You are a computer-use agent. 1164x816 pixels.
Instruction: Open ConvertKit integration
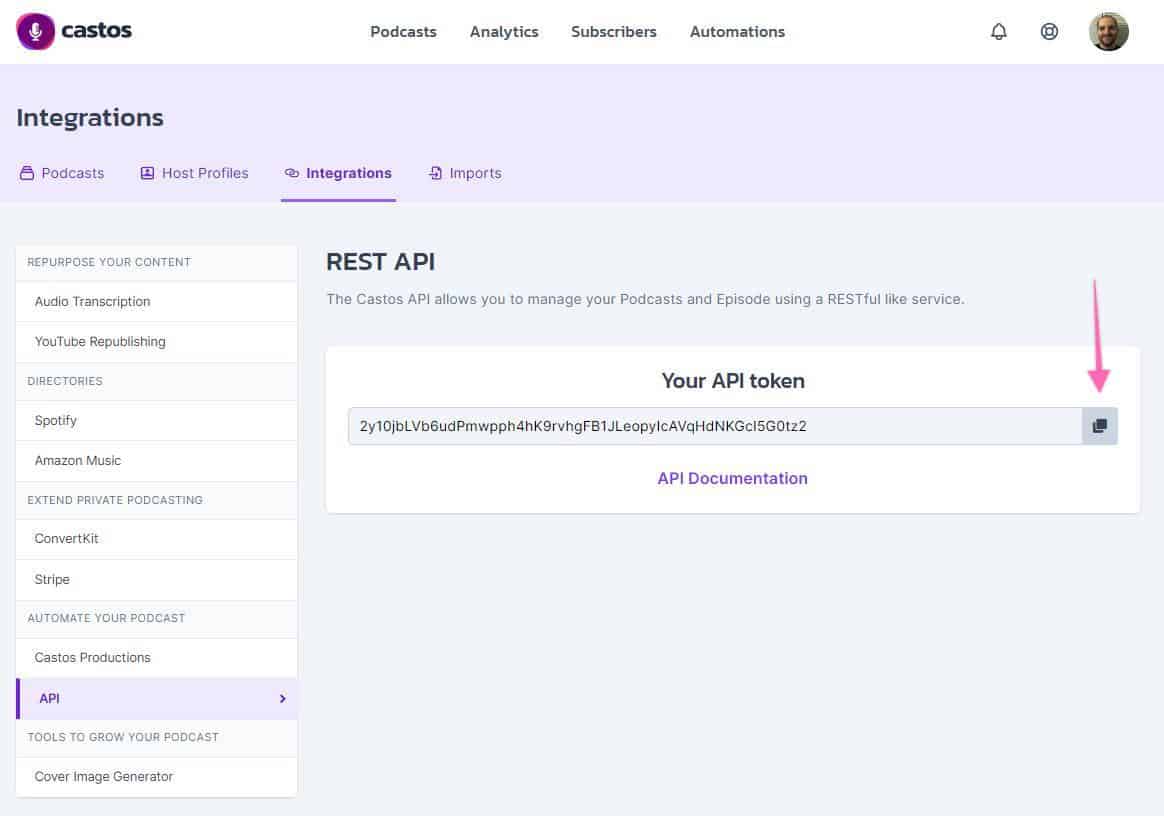pyautogui.click(x=156, y=538)
